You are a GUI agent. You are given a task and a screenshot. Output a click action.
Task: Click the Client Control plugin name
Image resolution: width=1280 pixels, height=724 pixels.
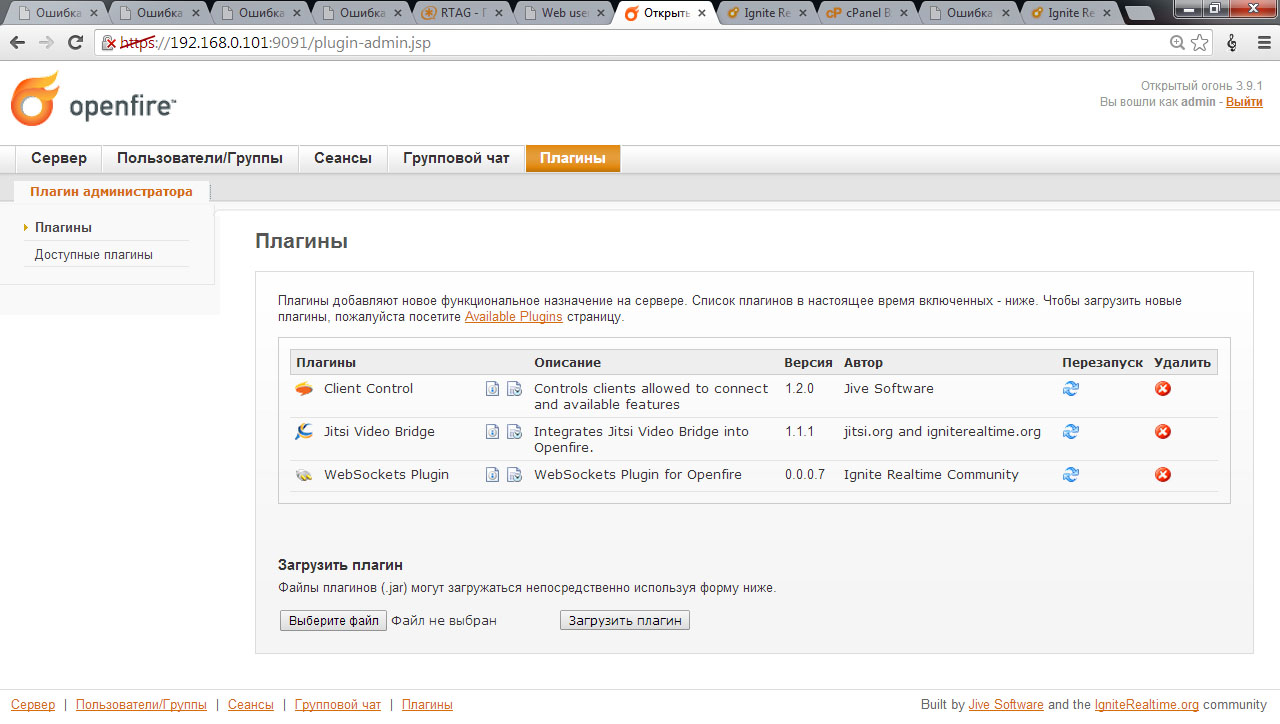(368, 389)
